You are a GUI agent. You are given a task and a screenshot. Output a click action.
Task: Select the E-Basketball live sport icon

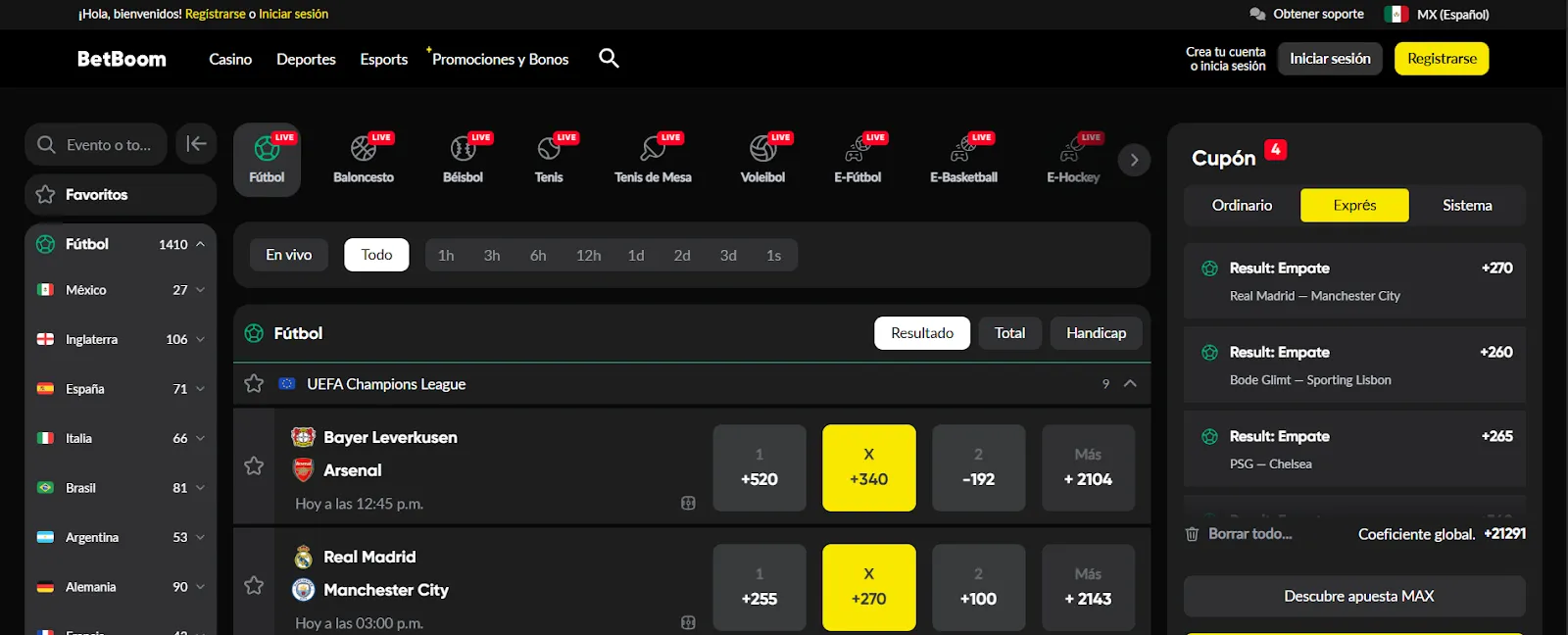963,159
